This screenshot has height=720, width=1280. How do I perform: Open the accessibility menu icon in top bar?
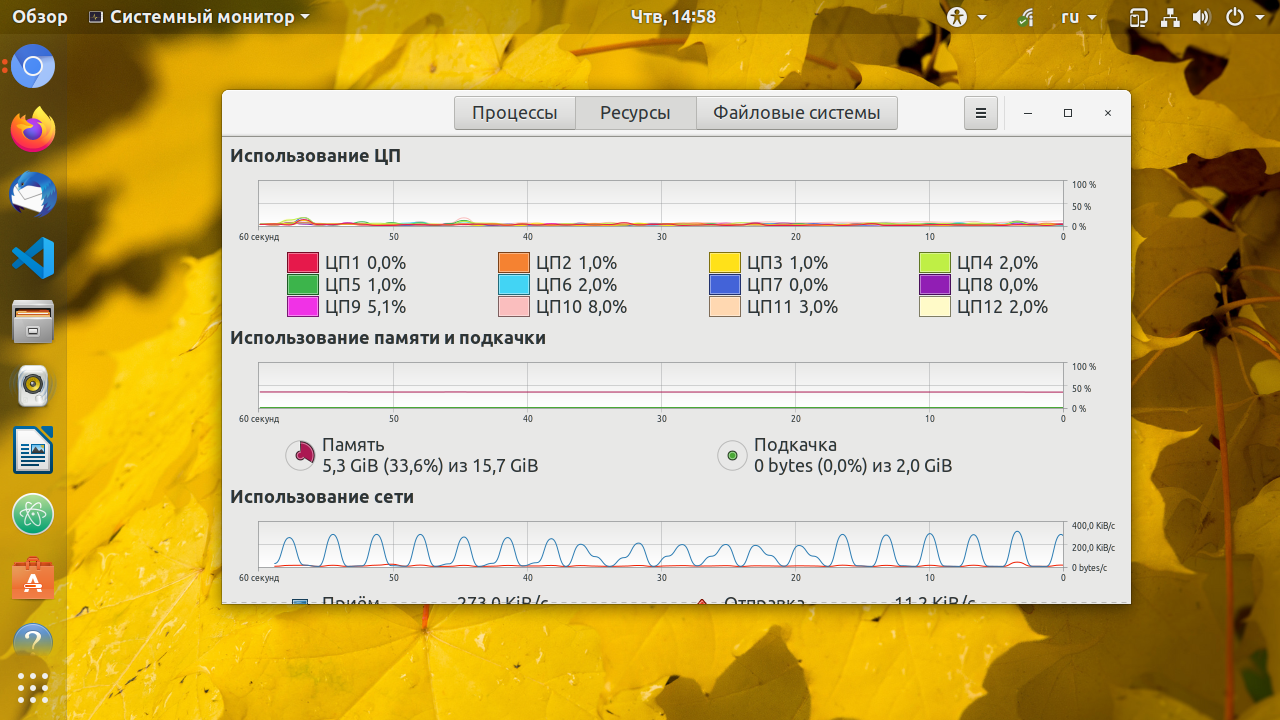(x=958, y=17)
